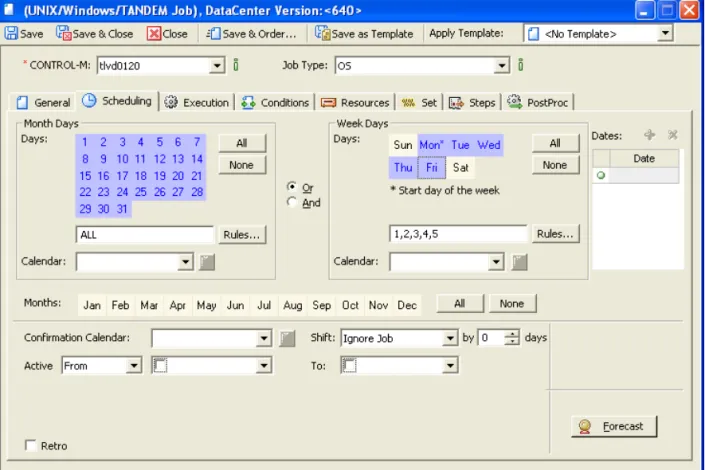
Task: Open the Job Type dropdown showing OS
Action: [x=501, y=66]
